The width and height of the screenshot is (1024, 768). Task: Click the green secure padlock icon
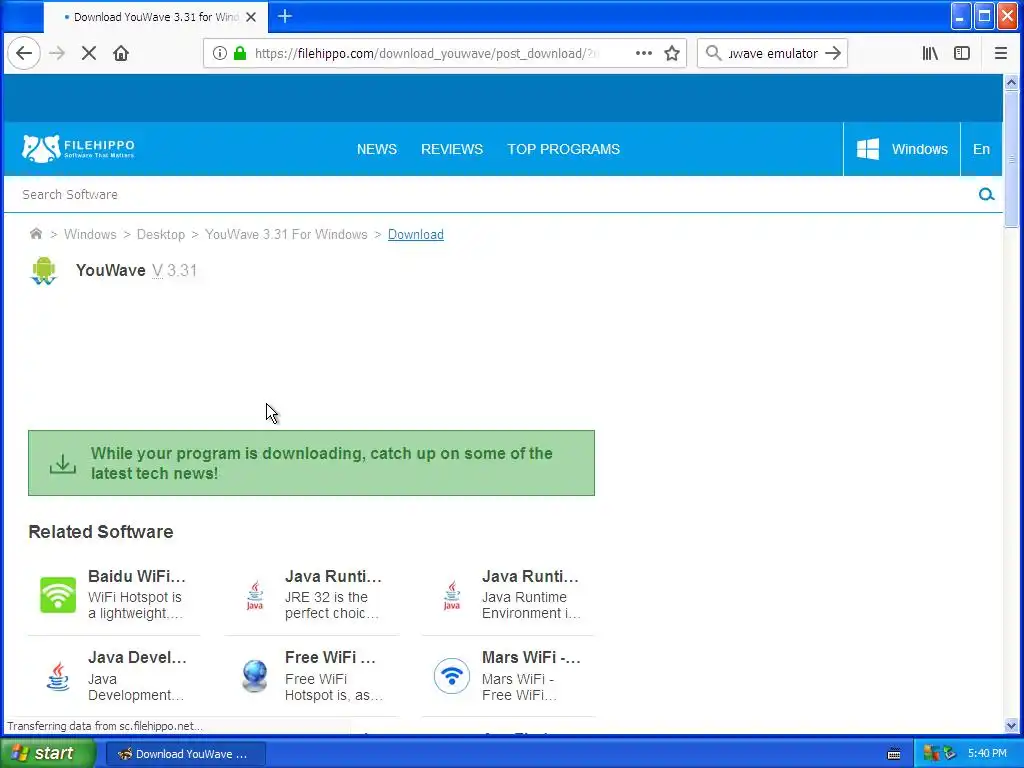tap(240, 54)
